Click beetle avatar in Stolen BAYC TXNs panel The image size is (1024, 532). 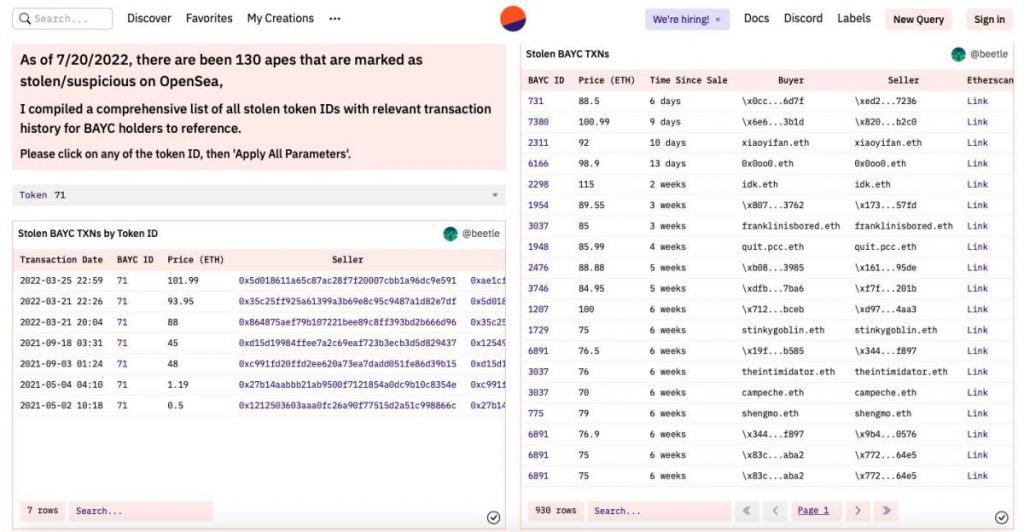[x=958, y=54]
